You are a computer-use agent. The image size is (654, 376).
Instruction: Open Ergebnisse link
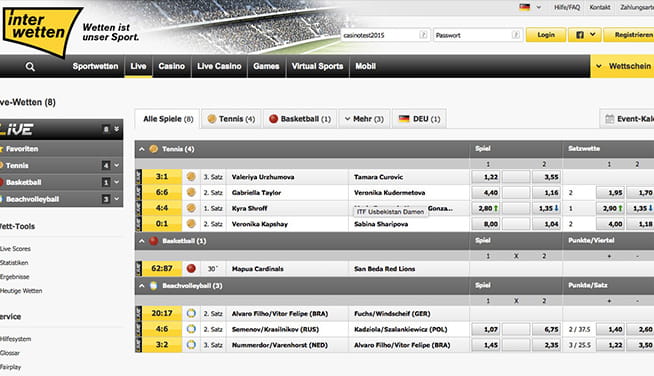point(15,277)
